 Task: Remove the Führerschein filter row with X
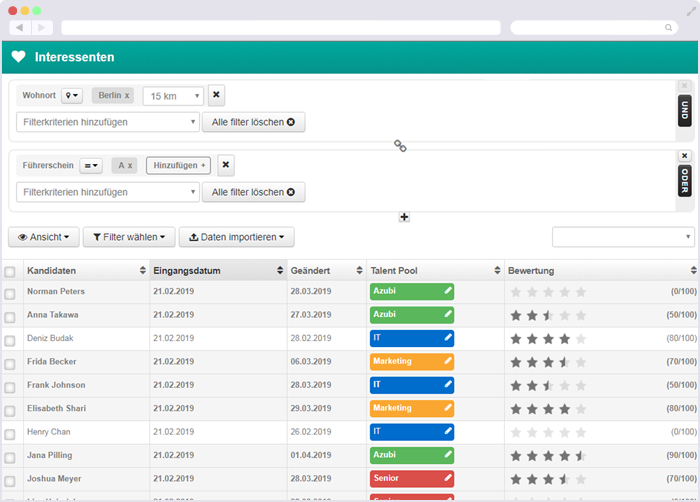coord(226,165)
